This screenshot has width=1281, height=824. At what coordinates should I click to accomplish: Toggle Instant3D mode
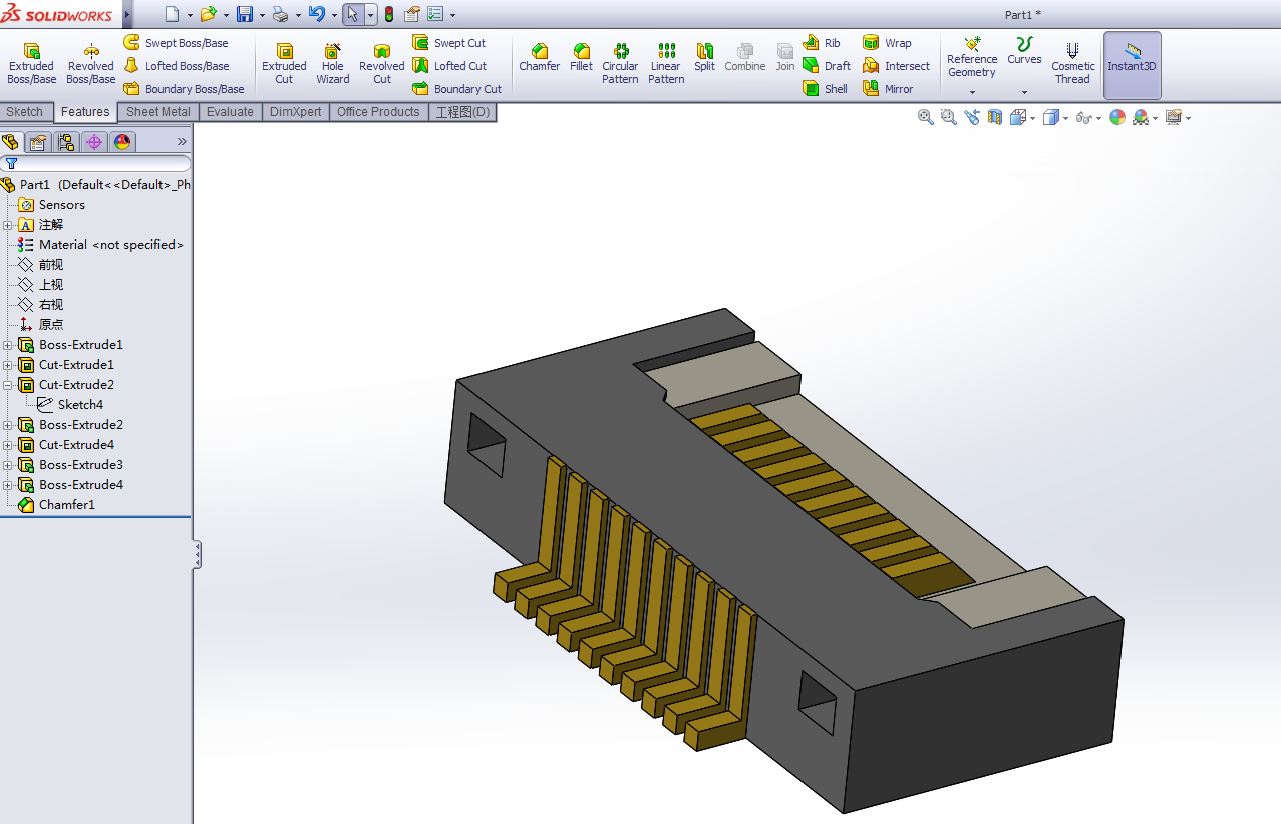click(1132, 65)
